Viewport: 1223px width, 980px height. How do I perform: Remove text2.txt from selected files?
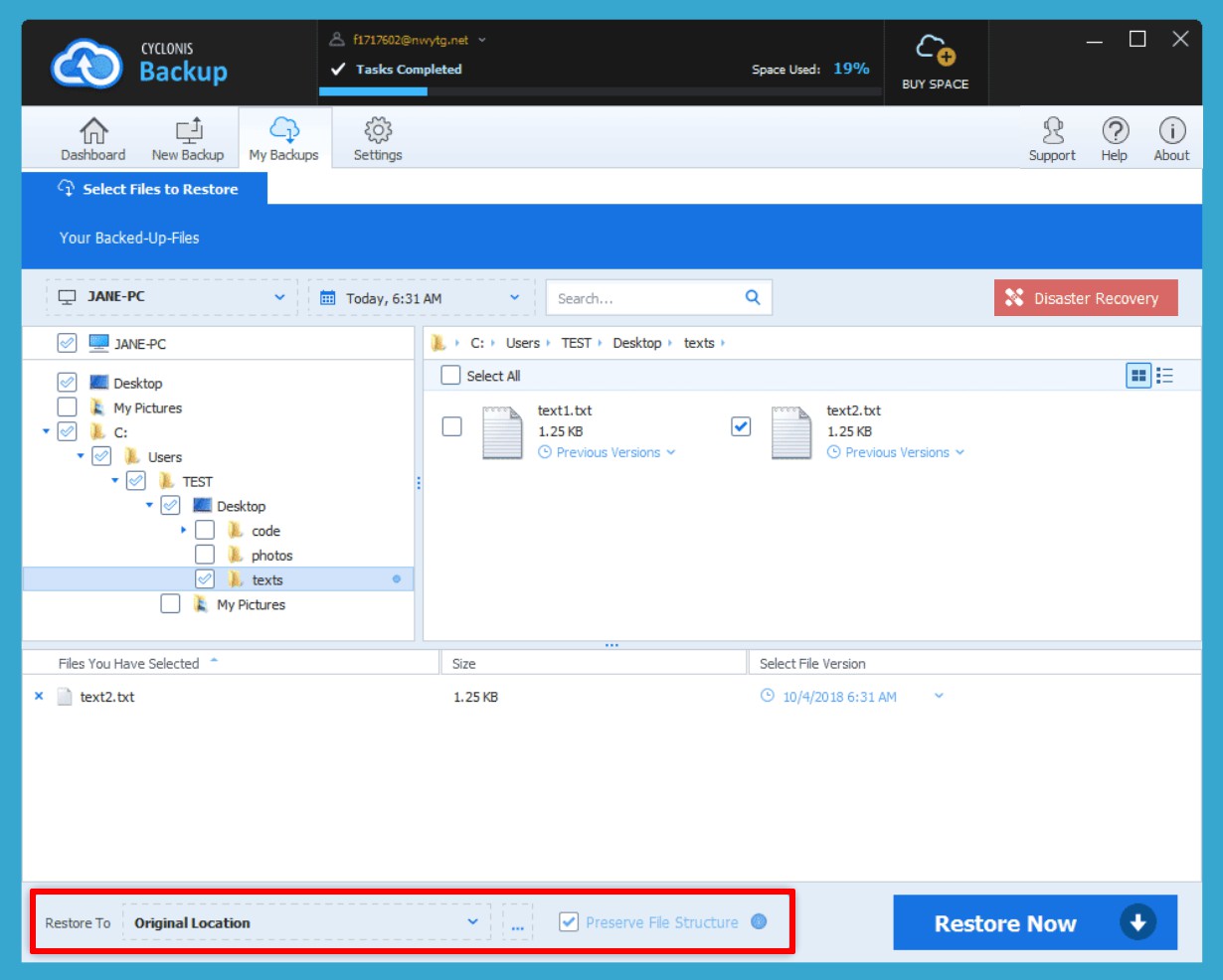tap(39, 697)
